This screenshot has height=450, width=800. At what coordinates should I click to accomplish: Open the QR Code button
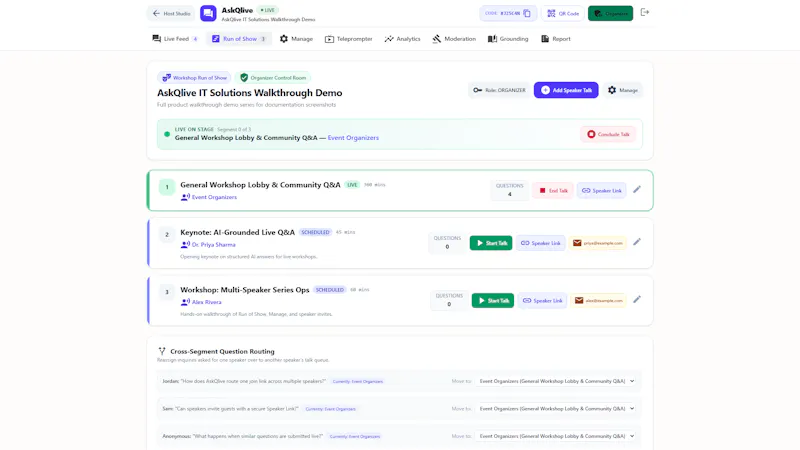563,13
